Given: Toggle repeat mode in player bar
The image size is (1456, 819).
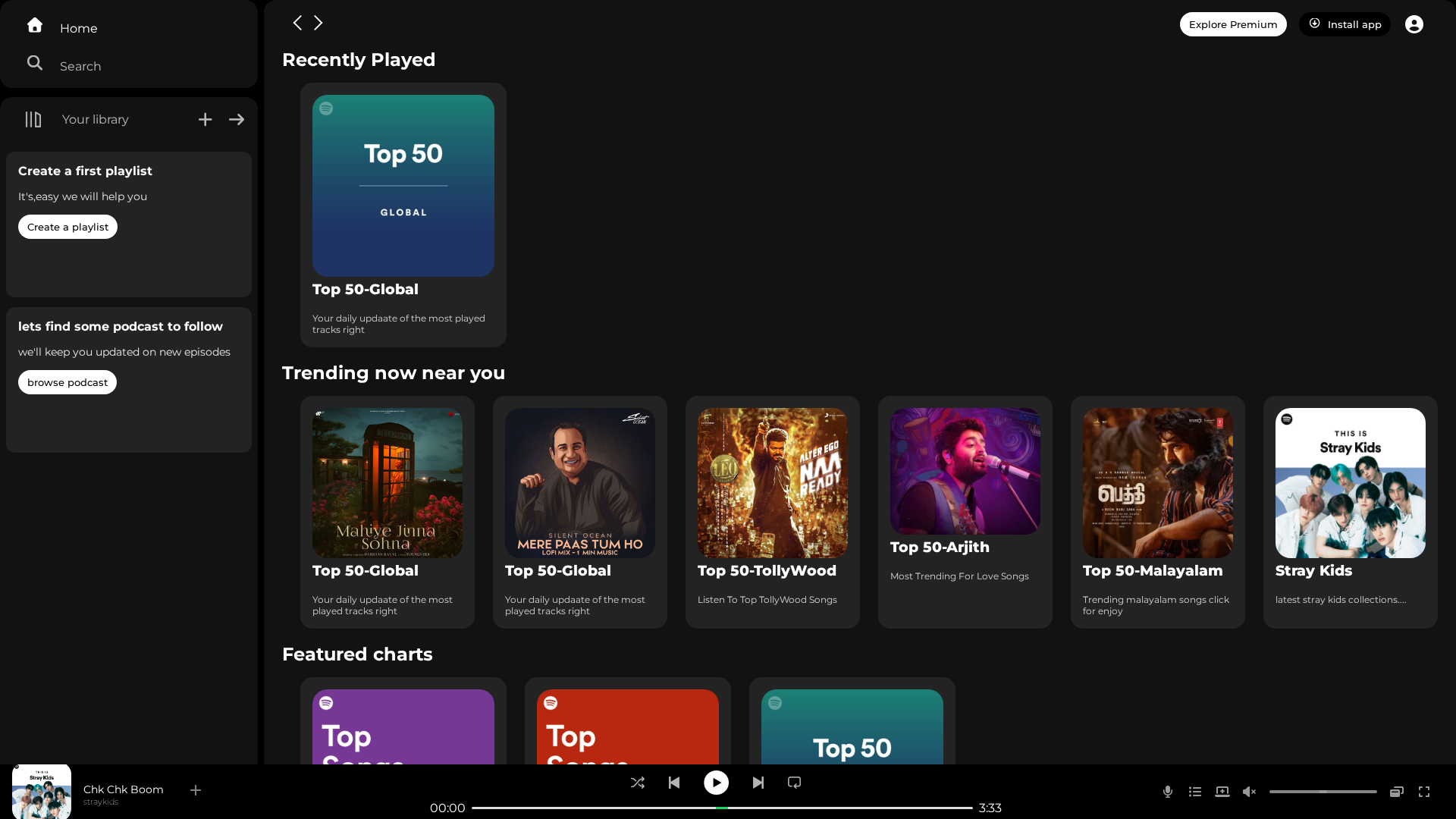Looking at the screenshot, I should click(x=794, y=783).
